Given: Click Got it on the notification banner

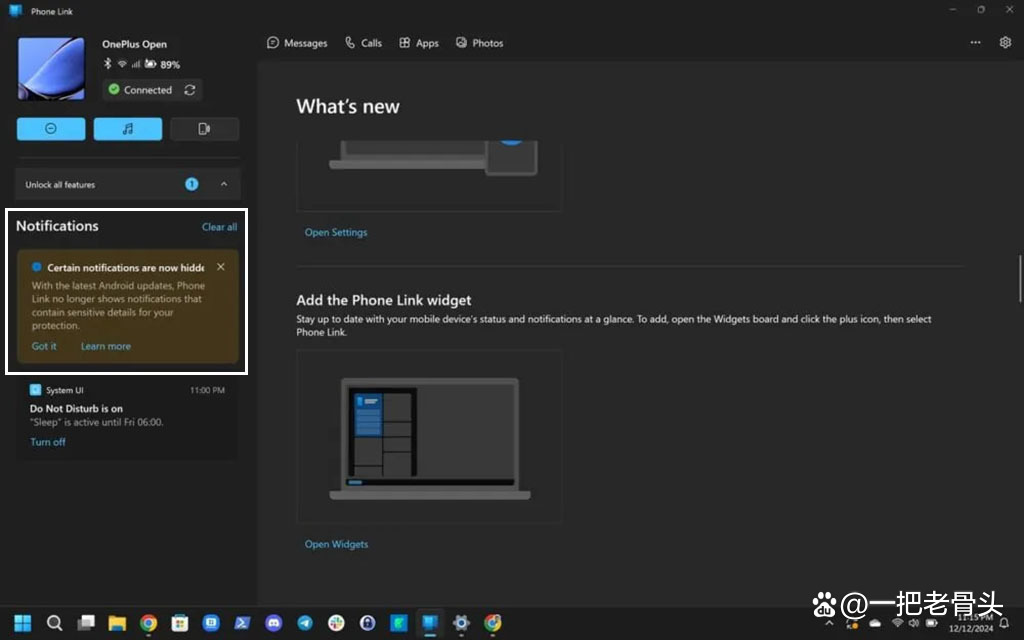Looking at the screenshot, I should 44,346.
